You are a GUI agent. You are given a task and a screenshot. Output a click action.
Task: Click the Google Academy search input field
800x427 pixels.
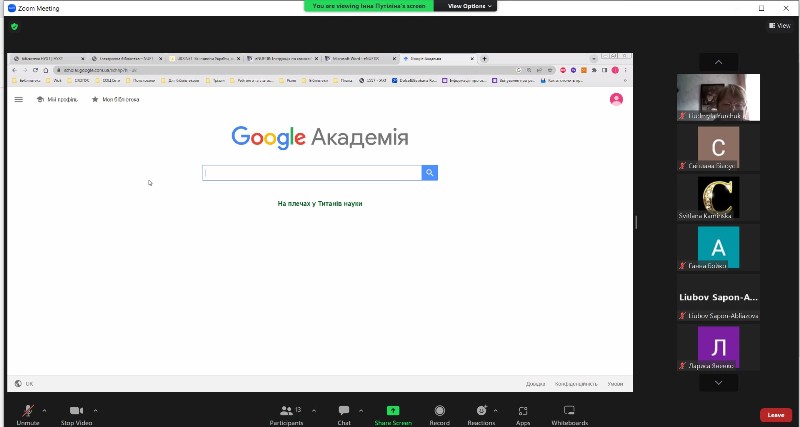click(x=312, y=173)
